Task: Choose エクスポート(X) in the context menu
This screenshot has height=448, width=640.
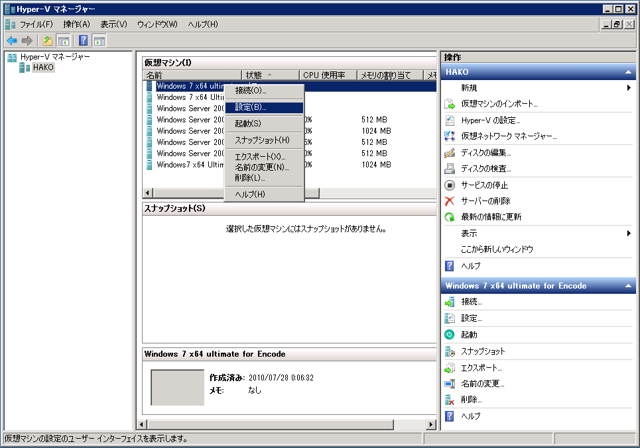Action: coord(264,157)
